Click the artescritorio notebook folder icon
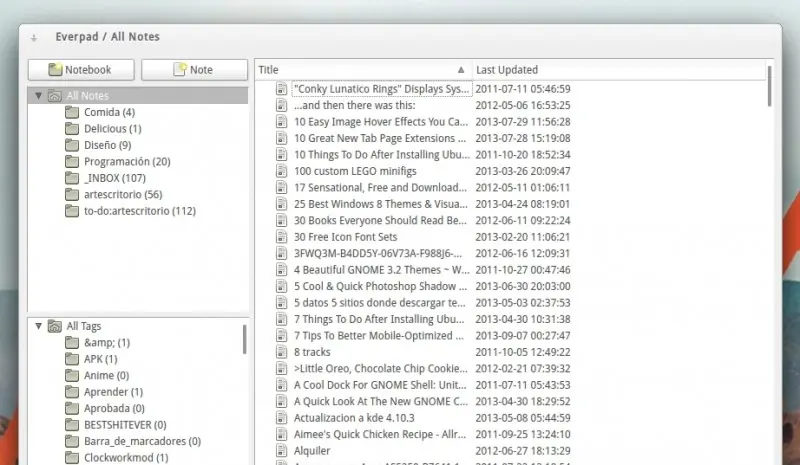 72,194
